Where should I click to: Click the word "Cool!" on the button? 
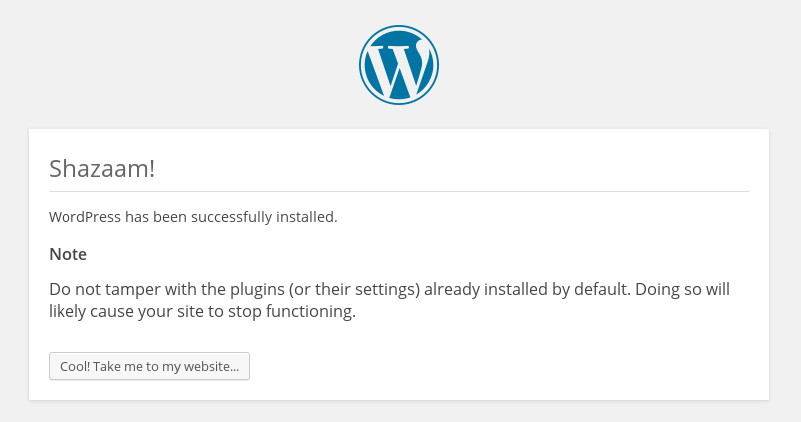tap(75, 366)
